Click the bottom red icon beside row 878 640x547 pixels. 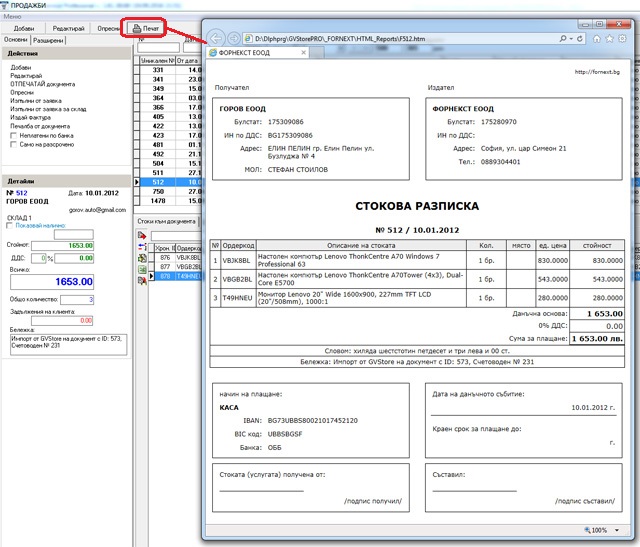(142, 280)
